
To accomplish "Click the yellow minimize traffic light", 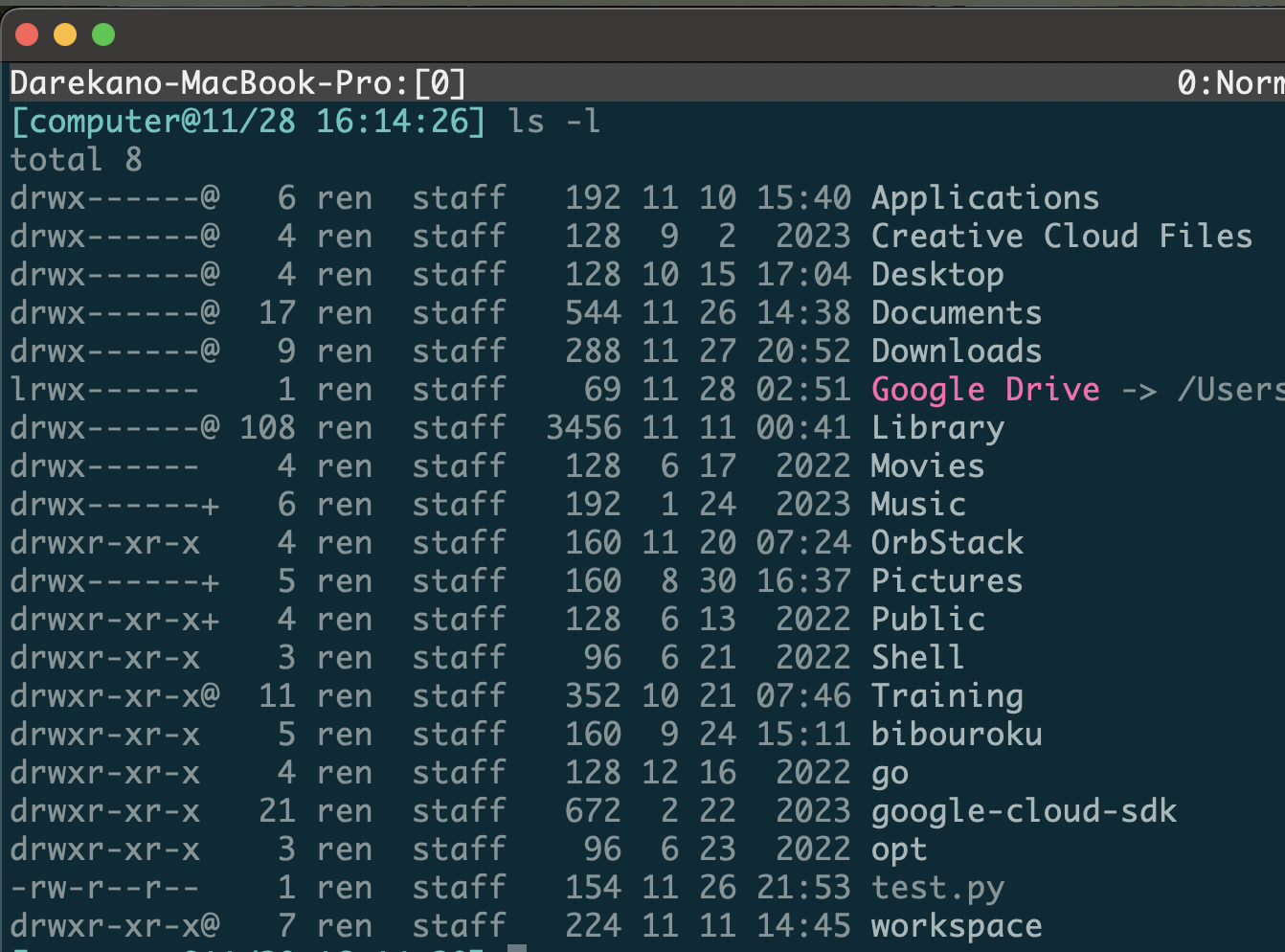I will [65, 33].
